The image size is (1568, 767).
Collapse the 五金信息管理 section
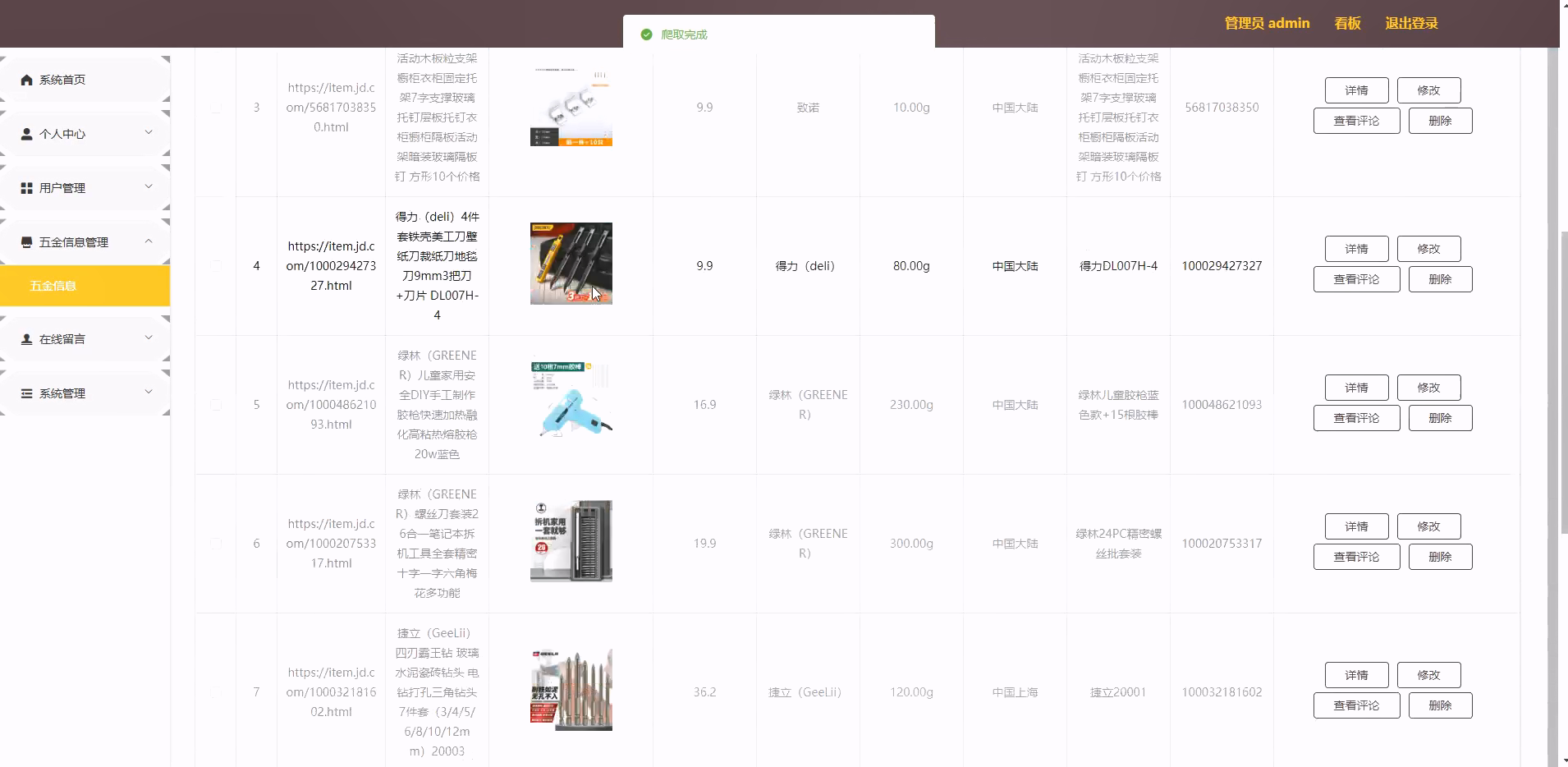[x=149, y=241]
